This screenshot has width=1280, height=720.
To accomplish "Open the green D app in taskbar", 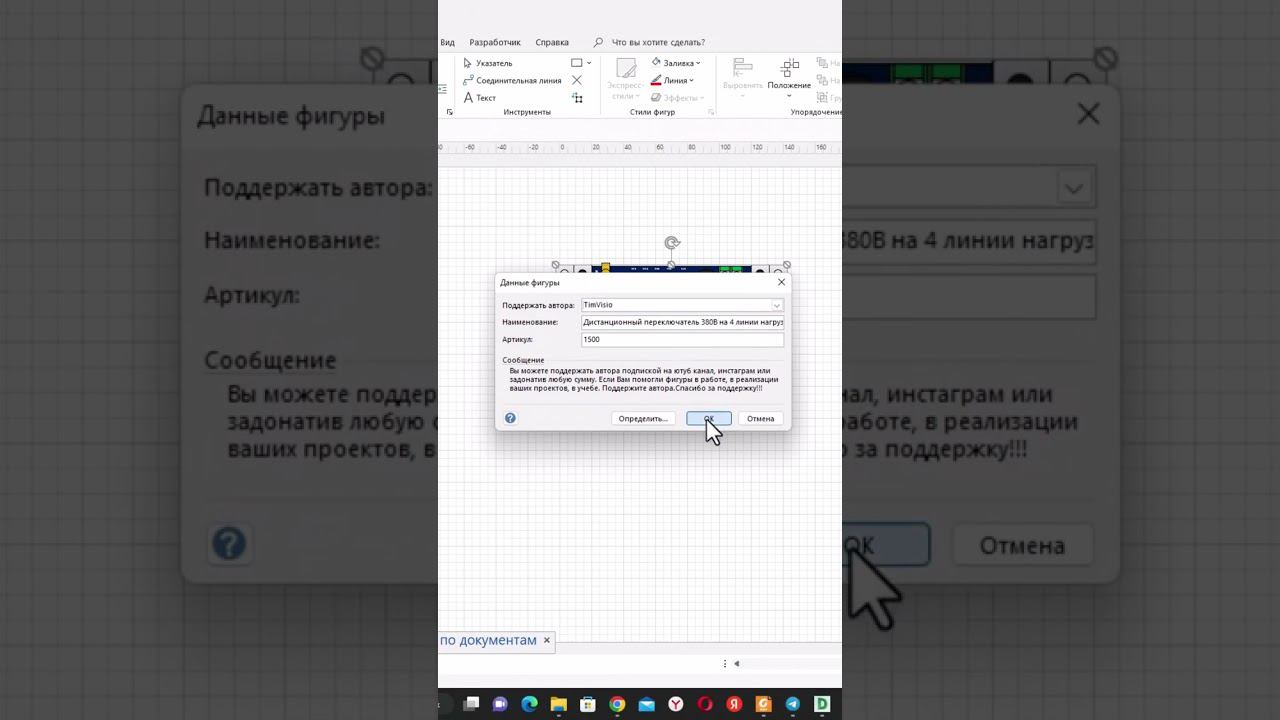I will click(x=822, y=704).
